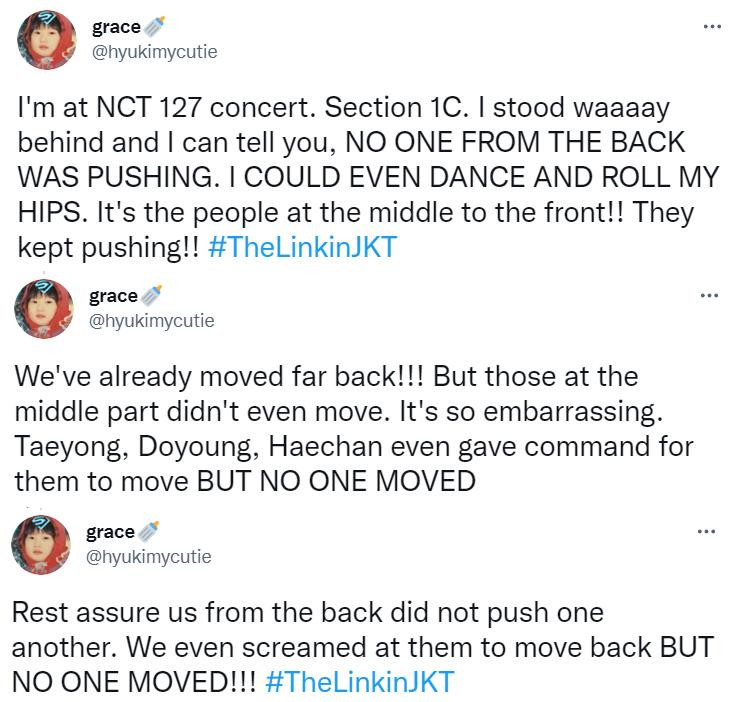Viewport: 736px width, 702px height.
Task: Click the emoji beside grace on the "Rest assure" tweet
Action: click(149, 532)
